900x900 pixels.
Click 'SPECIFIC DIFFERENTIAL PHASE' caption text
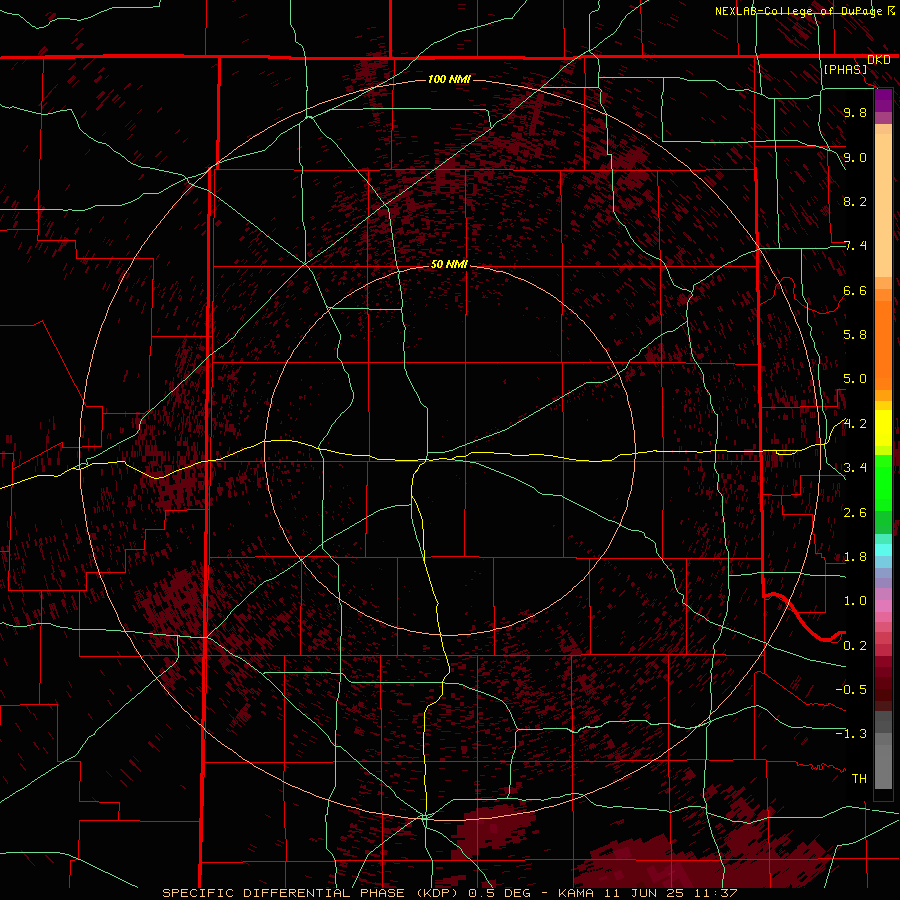(x=284, y=893)
